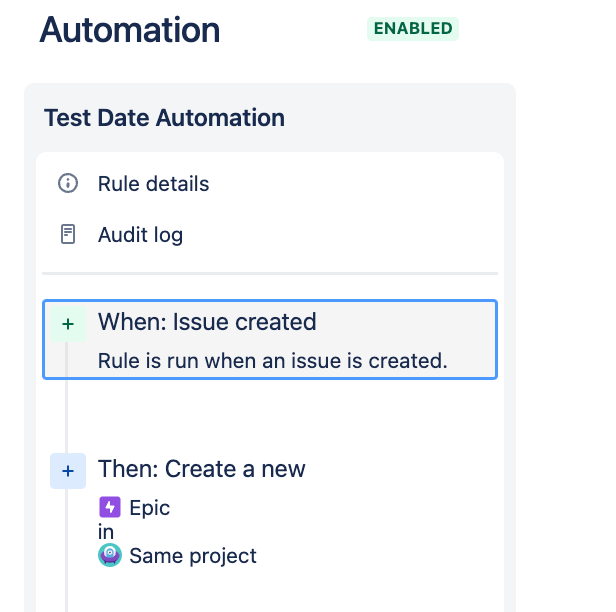Select the "When: Issue created" trigger title
The width and height of the screenshot is (616, 612).
(x=207, y=322)
